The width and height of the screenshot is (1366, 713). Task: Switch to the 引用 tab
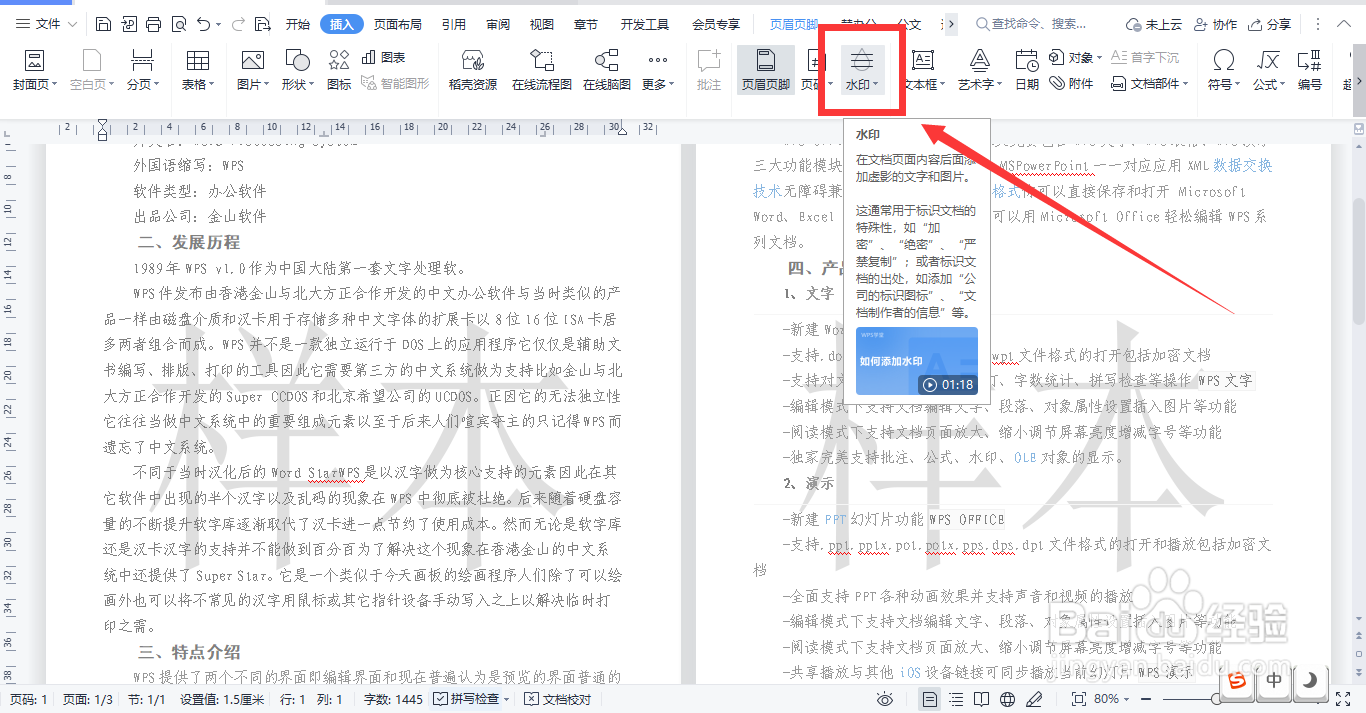[x=454, y=24]
